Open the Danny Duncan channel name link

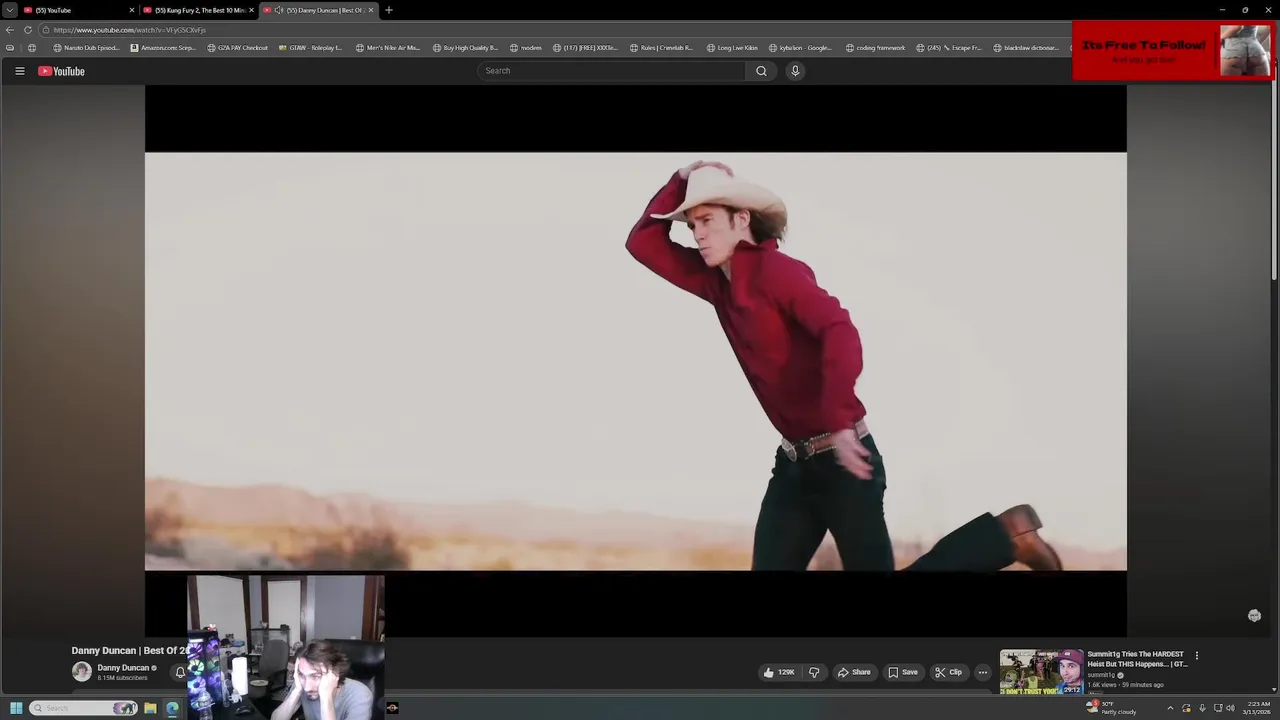[x=123, y=668]
